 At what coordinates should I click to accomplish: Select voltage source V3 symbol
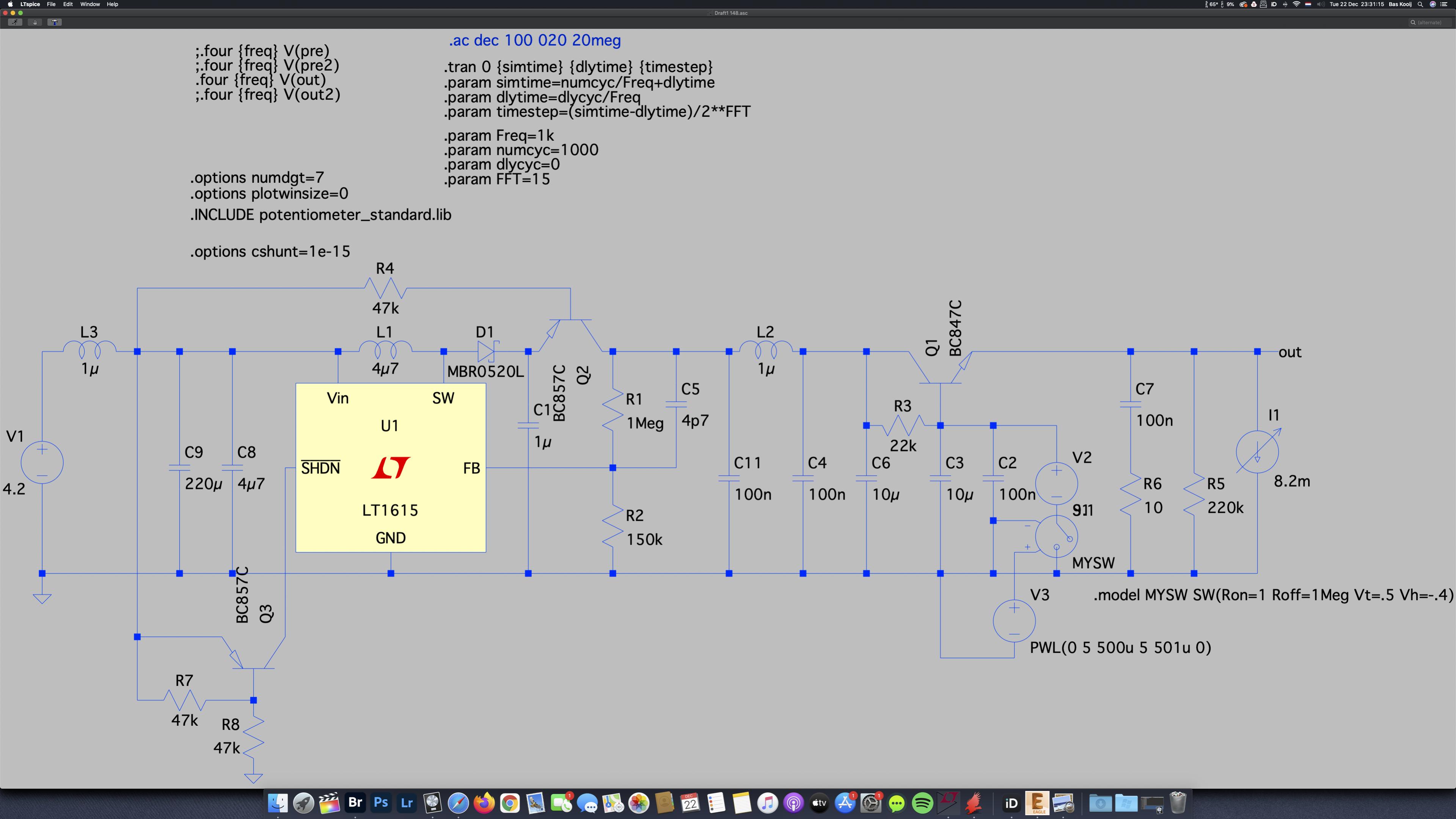(1014, 621)
